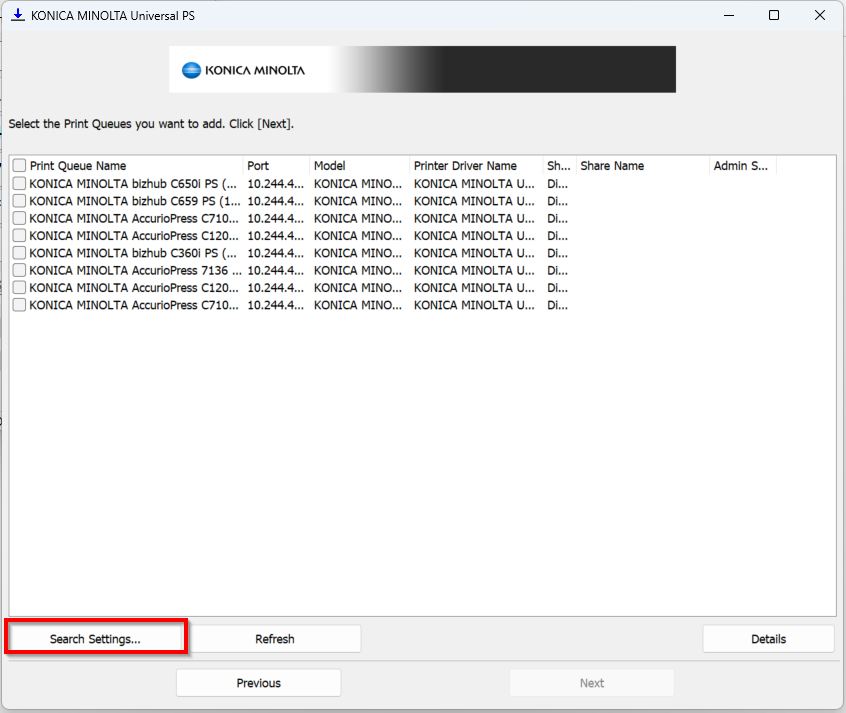Select all queues with the header checkbox

tap(19, 166)
